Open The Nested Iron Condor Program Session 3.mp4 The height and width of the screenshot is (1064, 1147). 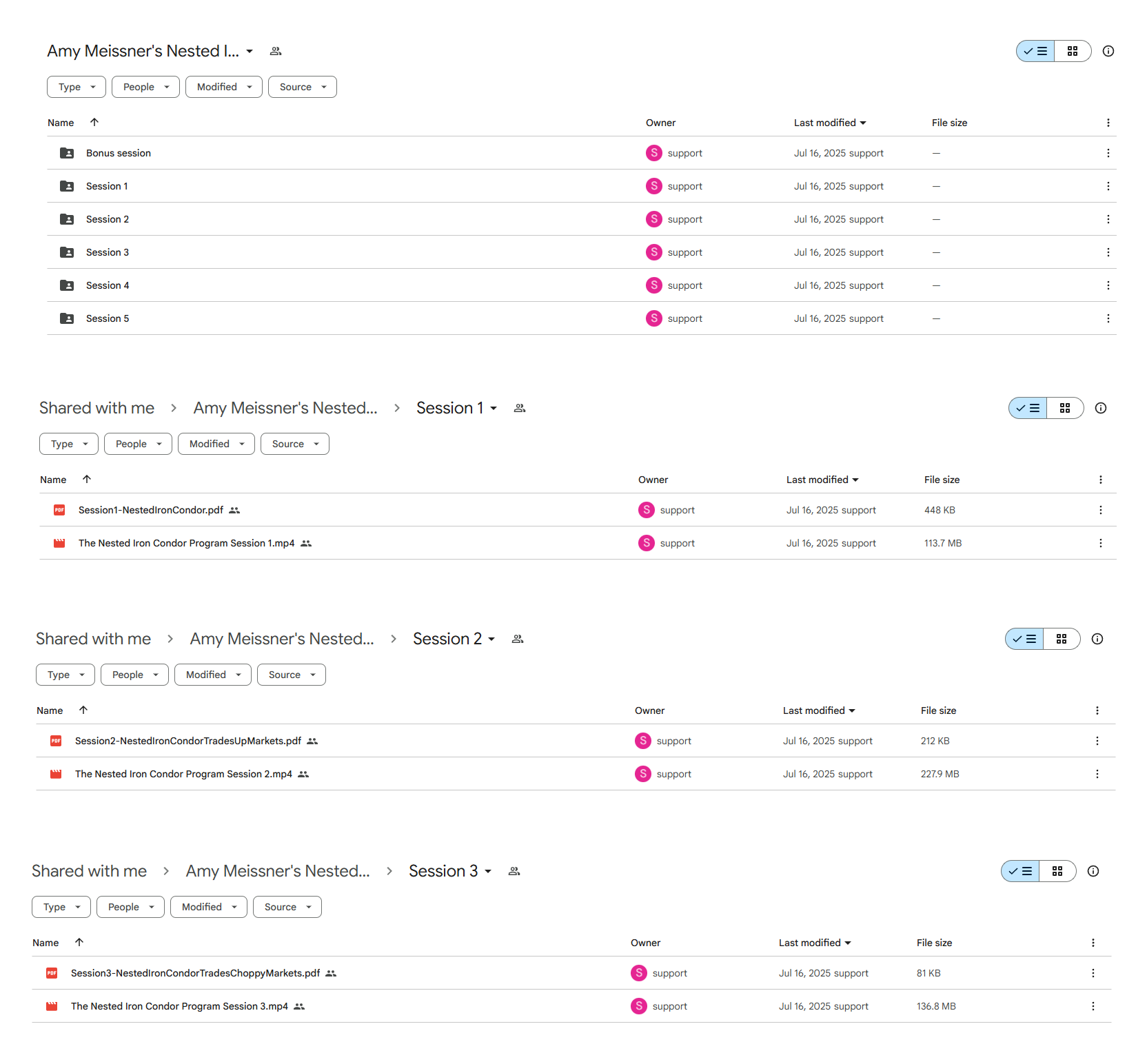pyautogui.click(x=179, y=1006)
